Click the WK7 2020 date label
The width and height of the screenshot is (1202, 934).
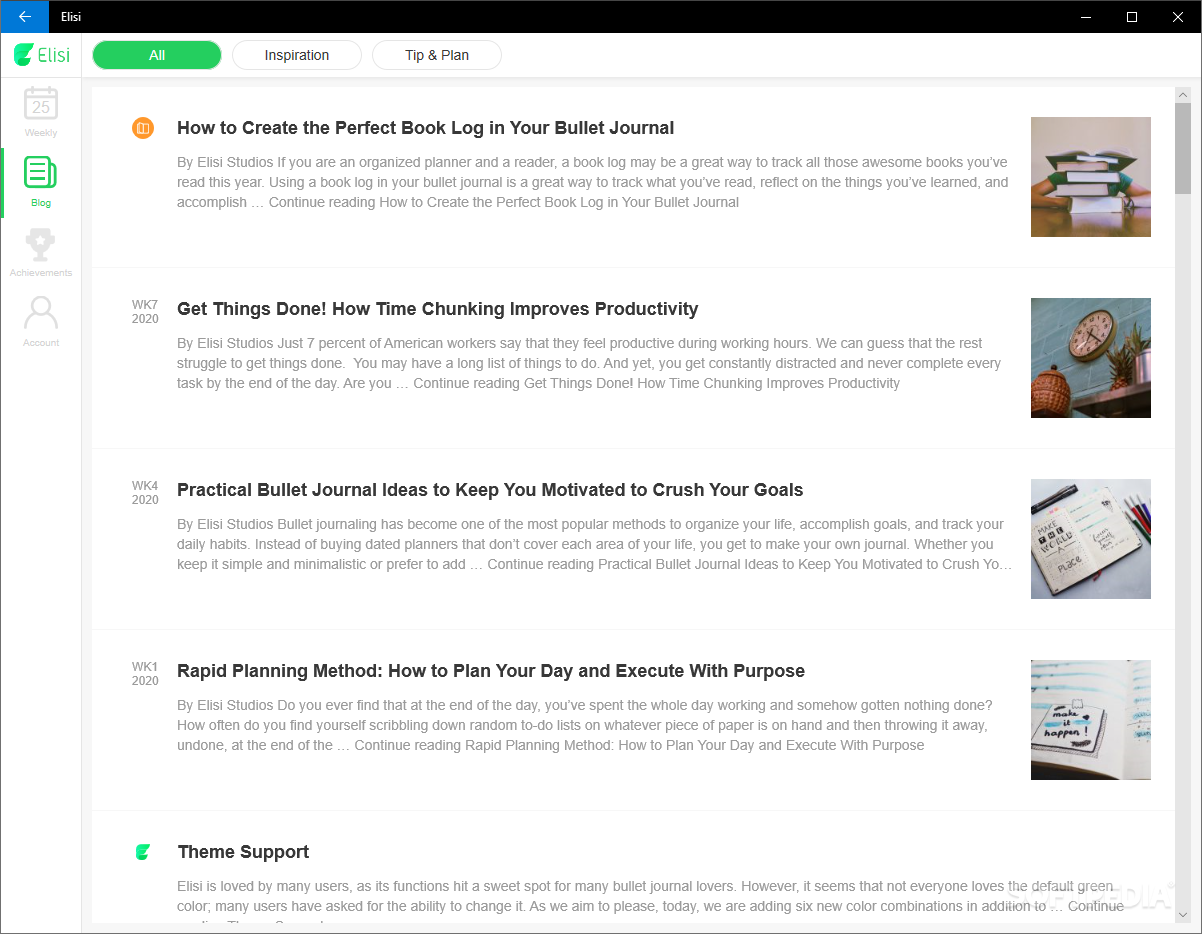point(145,312)
